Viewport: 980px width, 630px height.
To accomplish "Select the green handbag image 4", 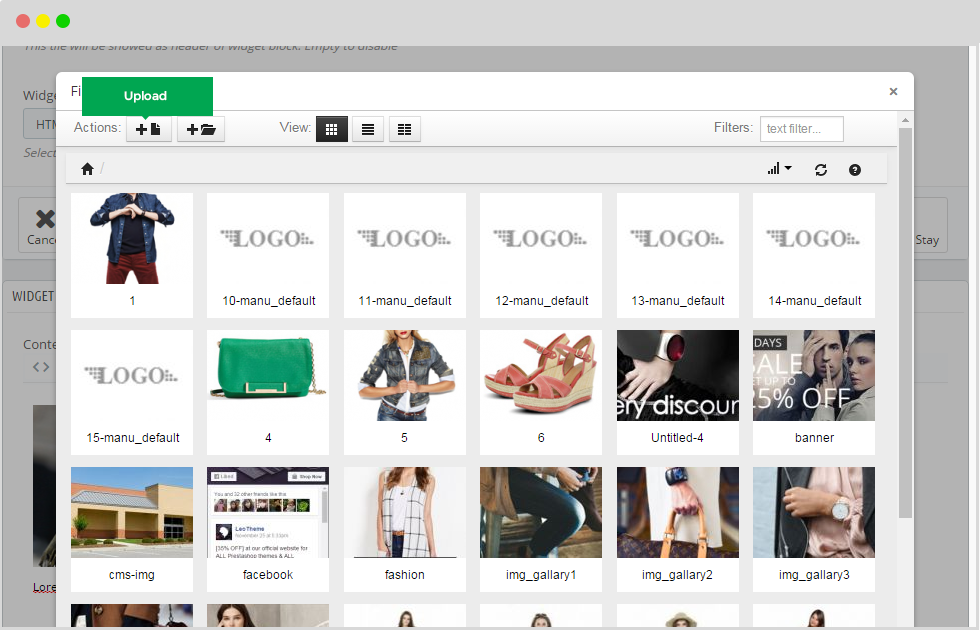I will tap(268, 375).
